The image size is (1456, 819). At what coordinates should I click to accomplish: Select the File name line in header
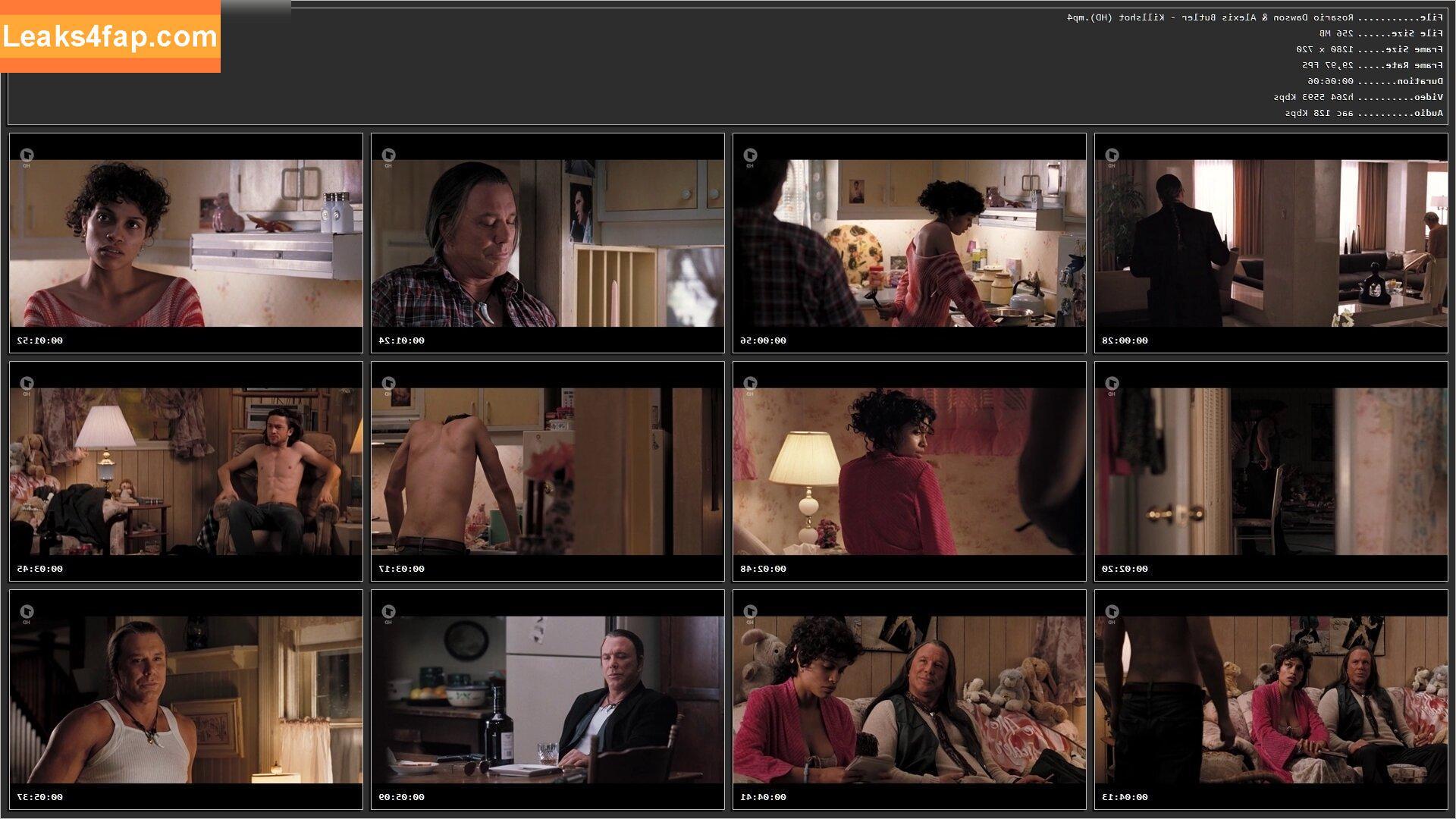point(1255,17)
